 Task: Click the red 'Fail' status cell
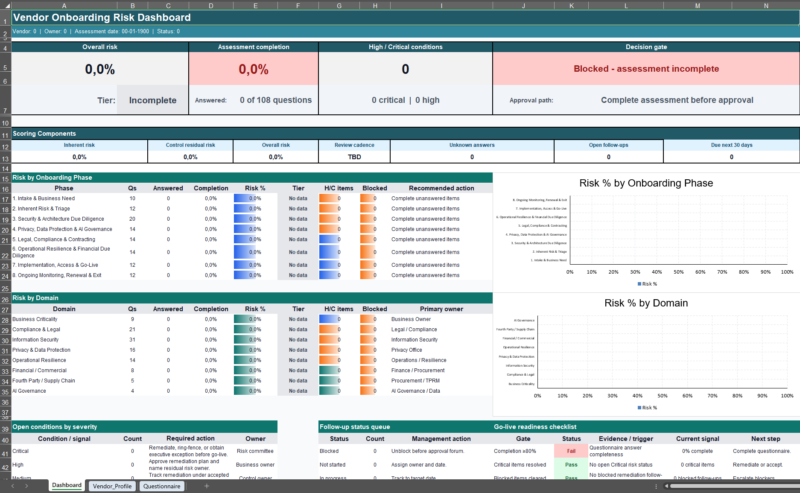point(571,451)
